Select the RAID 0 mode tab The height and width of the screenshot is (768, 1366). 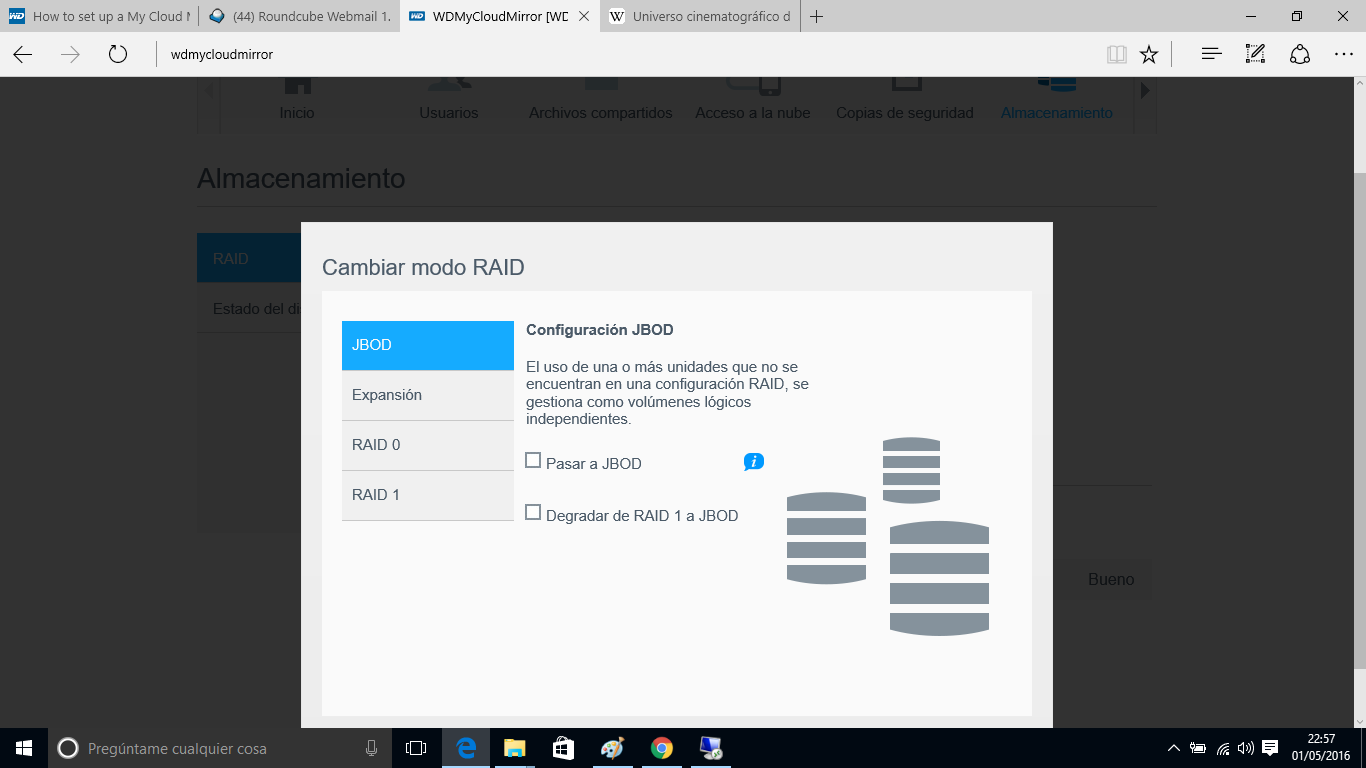coord(427,445)
